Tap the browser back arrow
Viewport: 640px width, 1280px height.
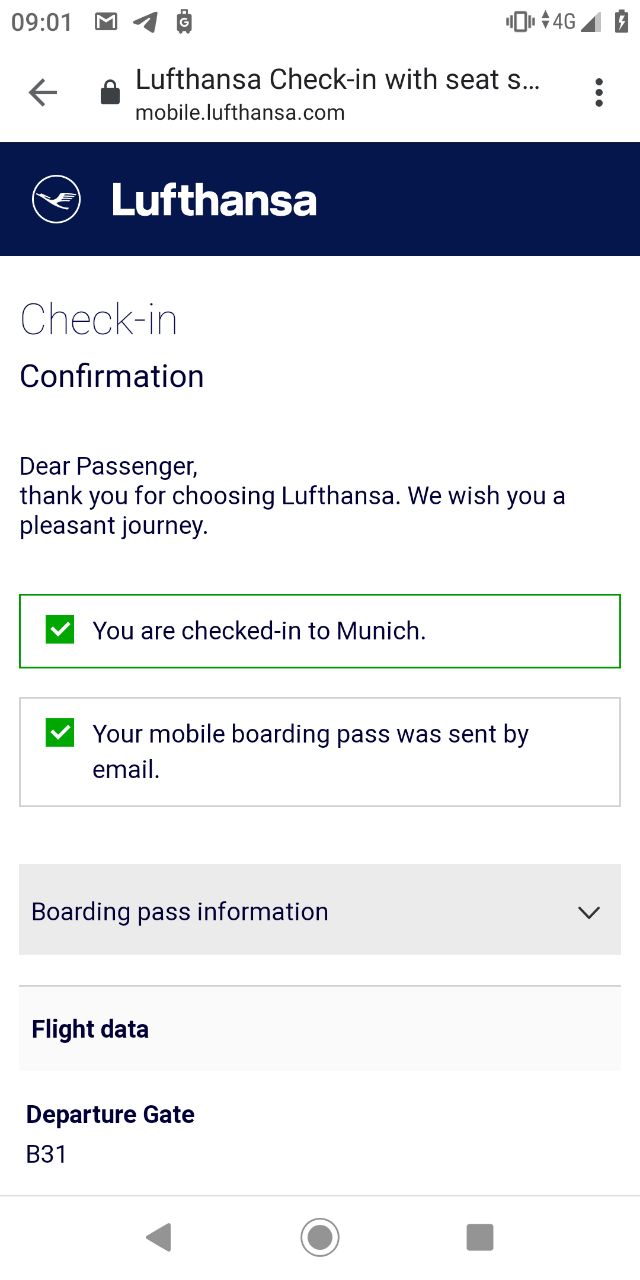tap(43, 93)
